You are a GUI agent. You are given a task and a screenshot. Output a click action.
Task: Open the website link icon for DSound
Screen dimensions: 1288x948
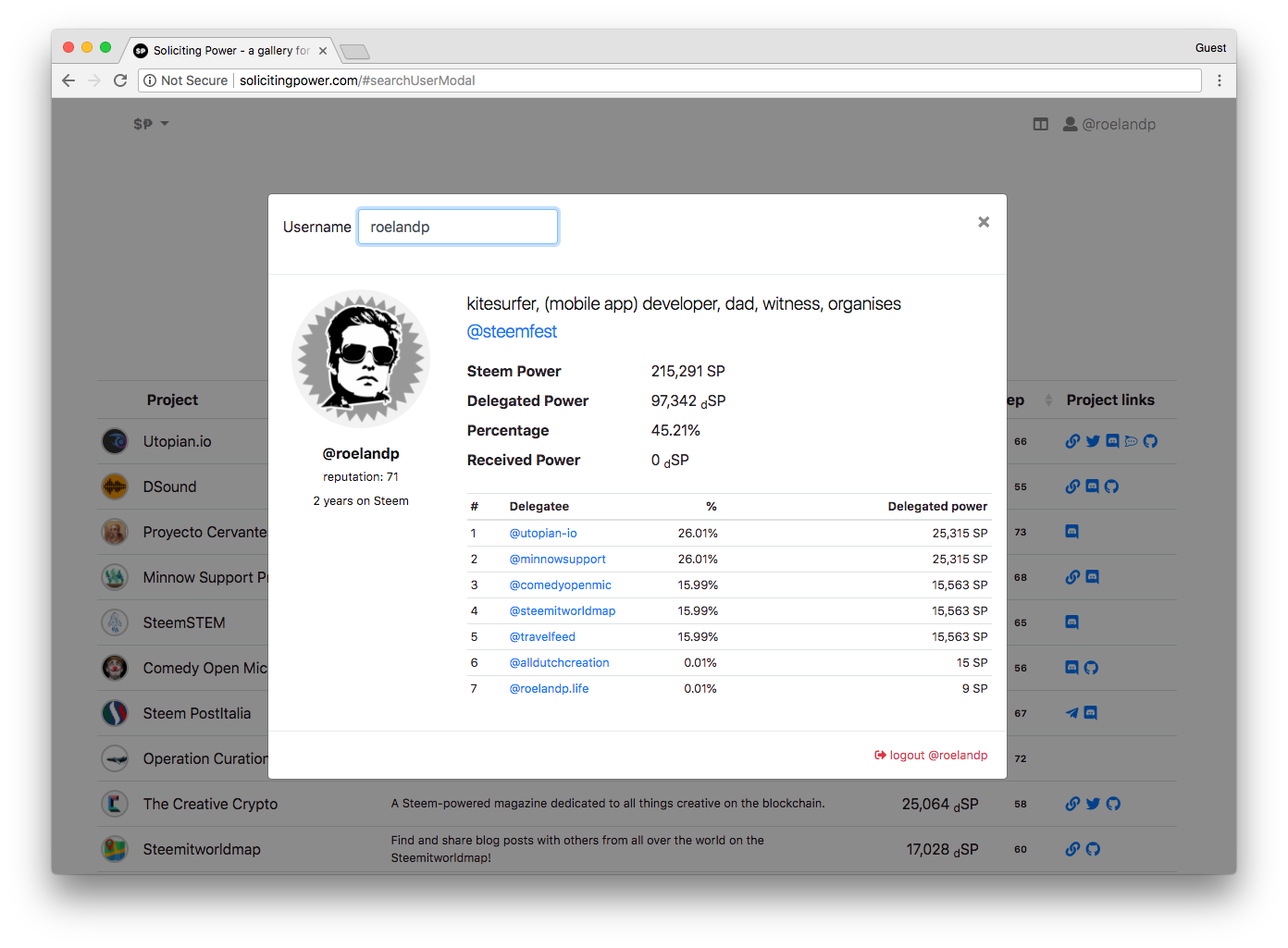click(1072, 486)
